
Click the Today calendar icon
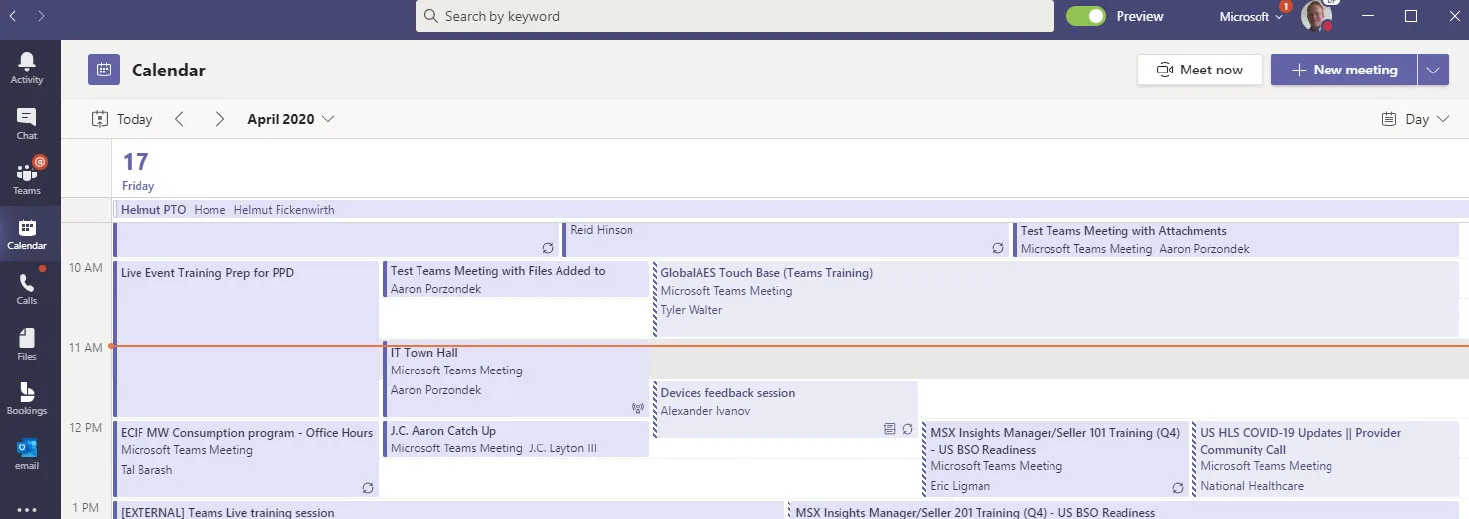point(100,119)
